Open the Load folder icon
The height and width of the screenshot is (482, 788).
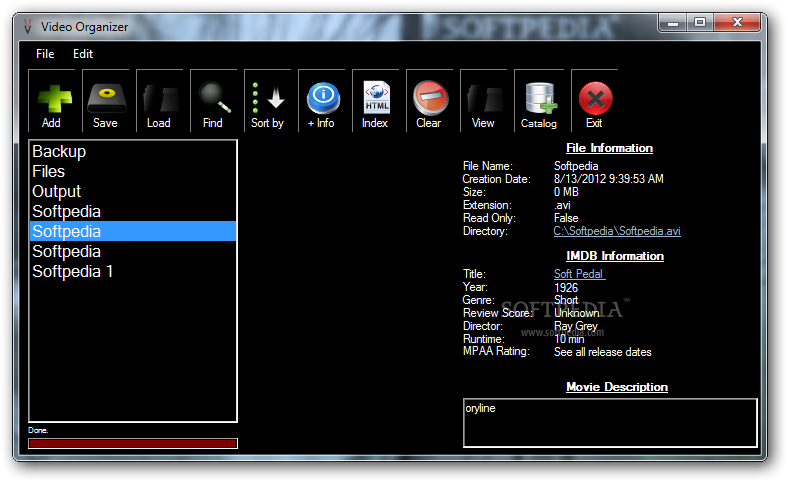pyautogui.click(x=160, y=99)
